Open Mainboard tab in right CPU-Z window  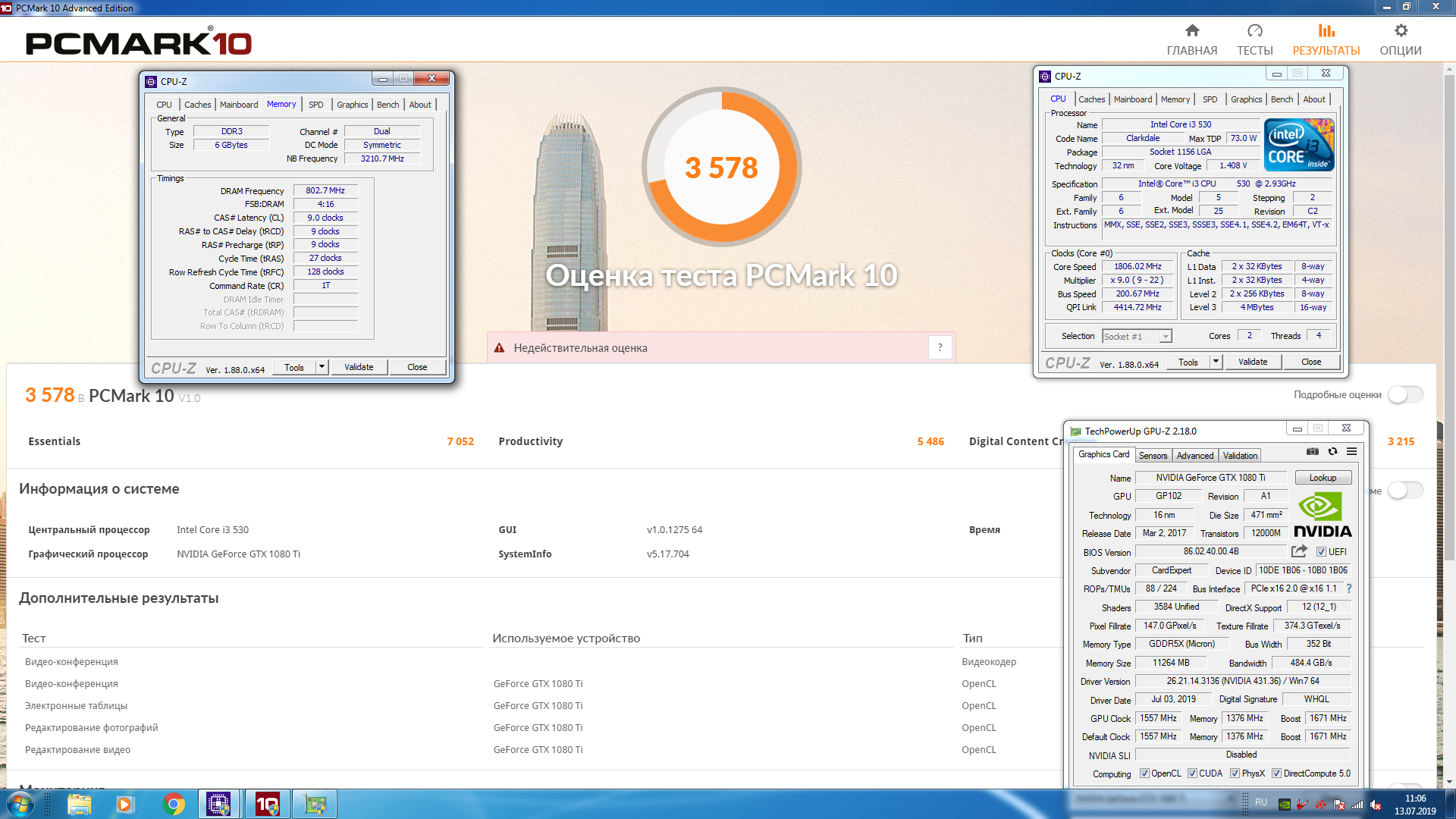point(1133,99)
